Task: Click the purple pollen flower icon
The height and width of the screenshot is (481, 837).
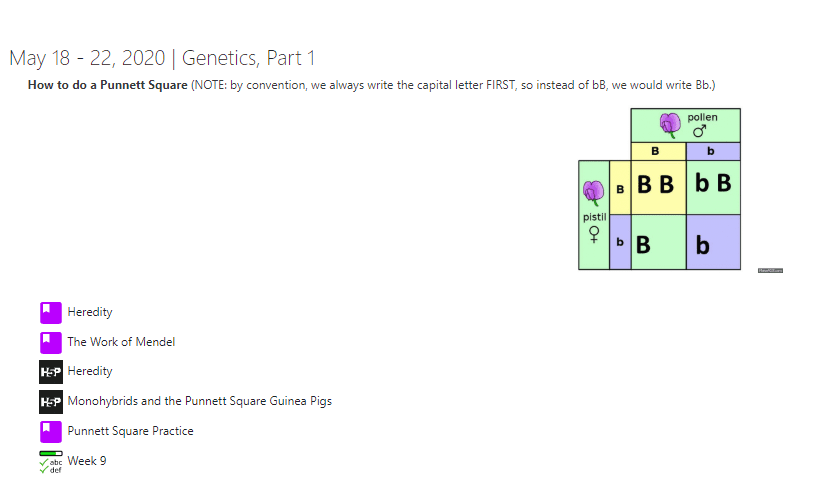Action: coord(670,125)
